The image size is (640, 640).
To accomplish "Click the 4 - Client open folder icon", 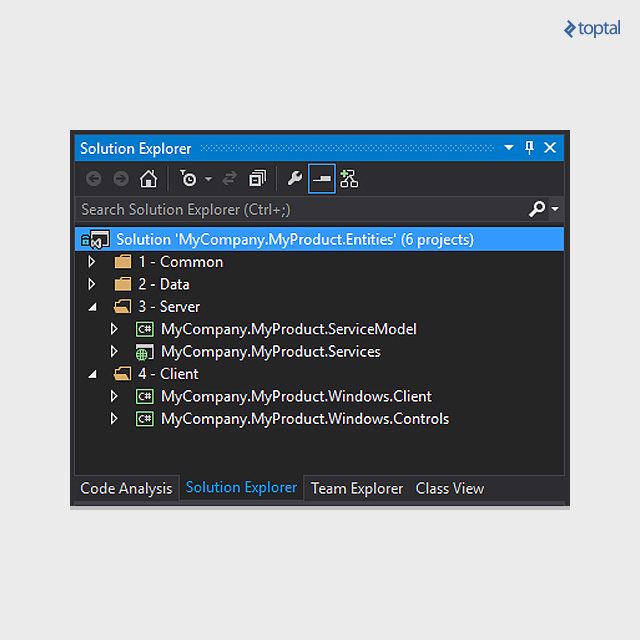I will point(122,374).
